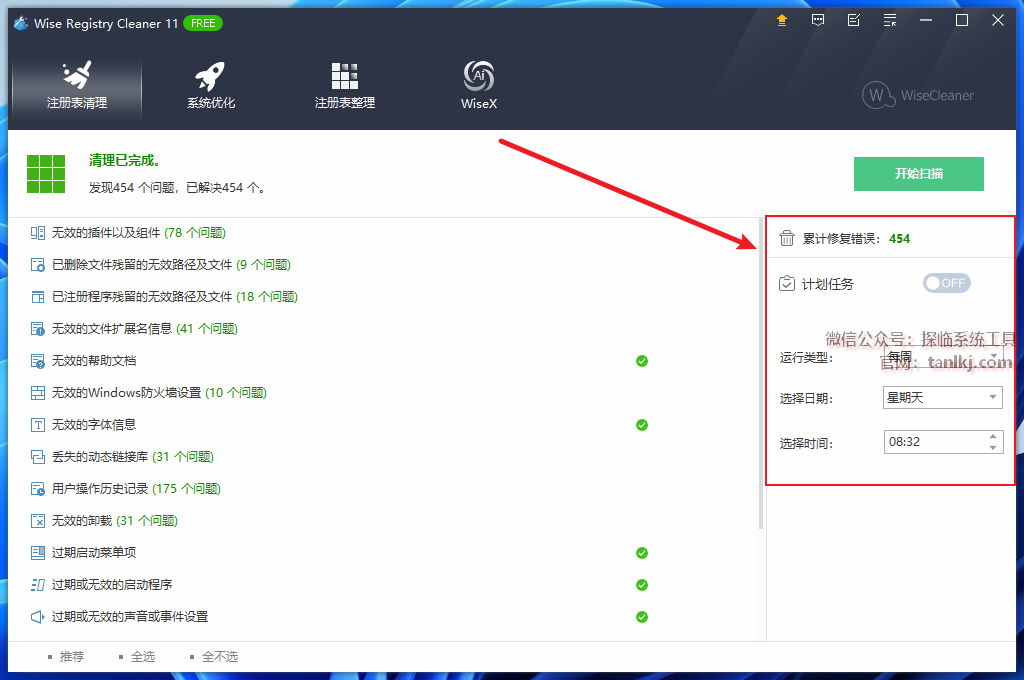The width and height of the screenshot is (1024, 680).
Task: Click icon for 过期启动菜单项
Action: click(38, 553)
